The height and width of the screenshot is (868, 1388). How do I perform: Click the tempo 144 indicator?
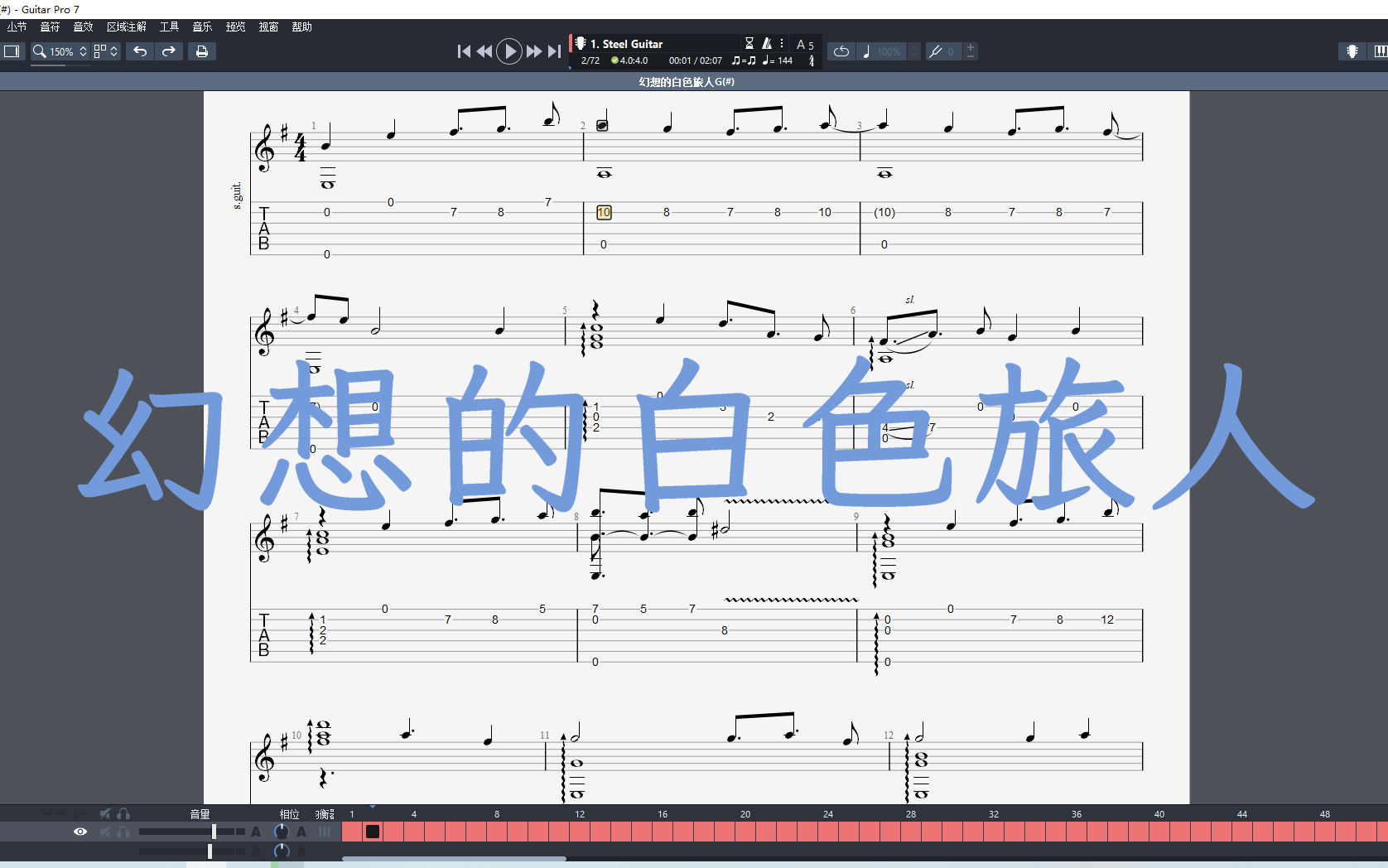778,60
